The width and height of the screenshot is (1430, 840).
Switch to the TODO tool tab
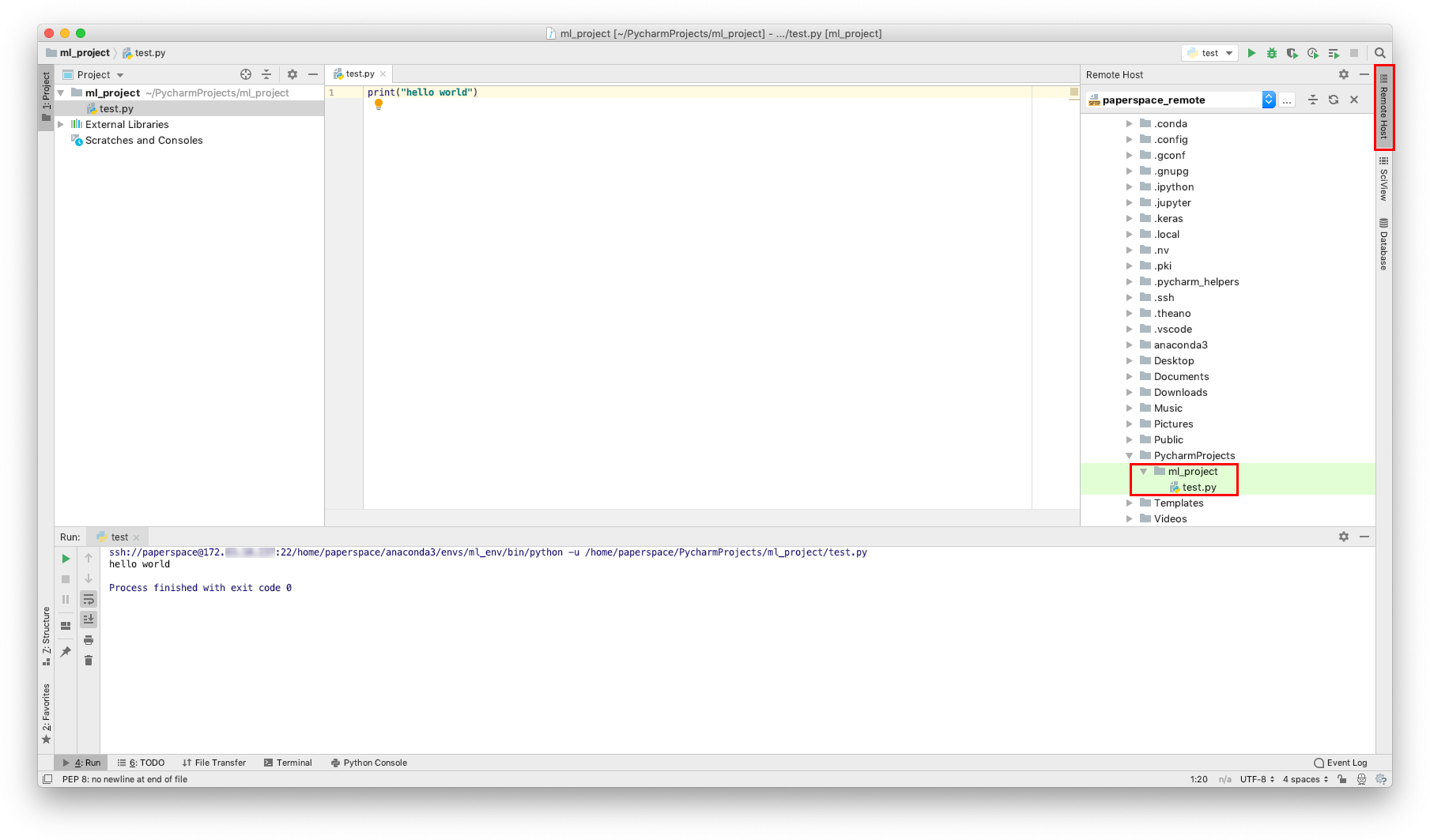click(141, 763)
